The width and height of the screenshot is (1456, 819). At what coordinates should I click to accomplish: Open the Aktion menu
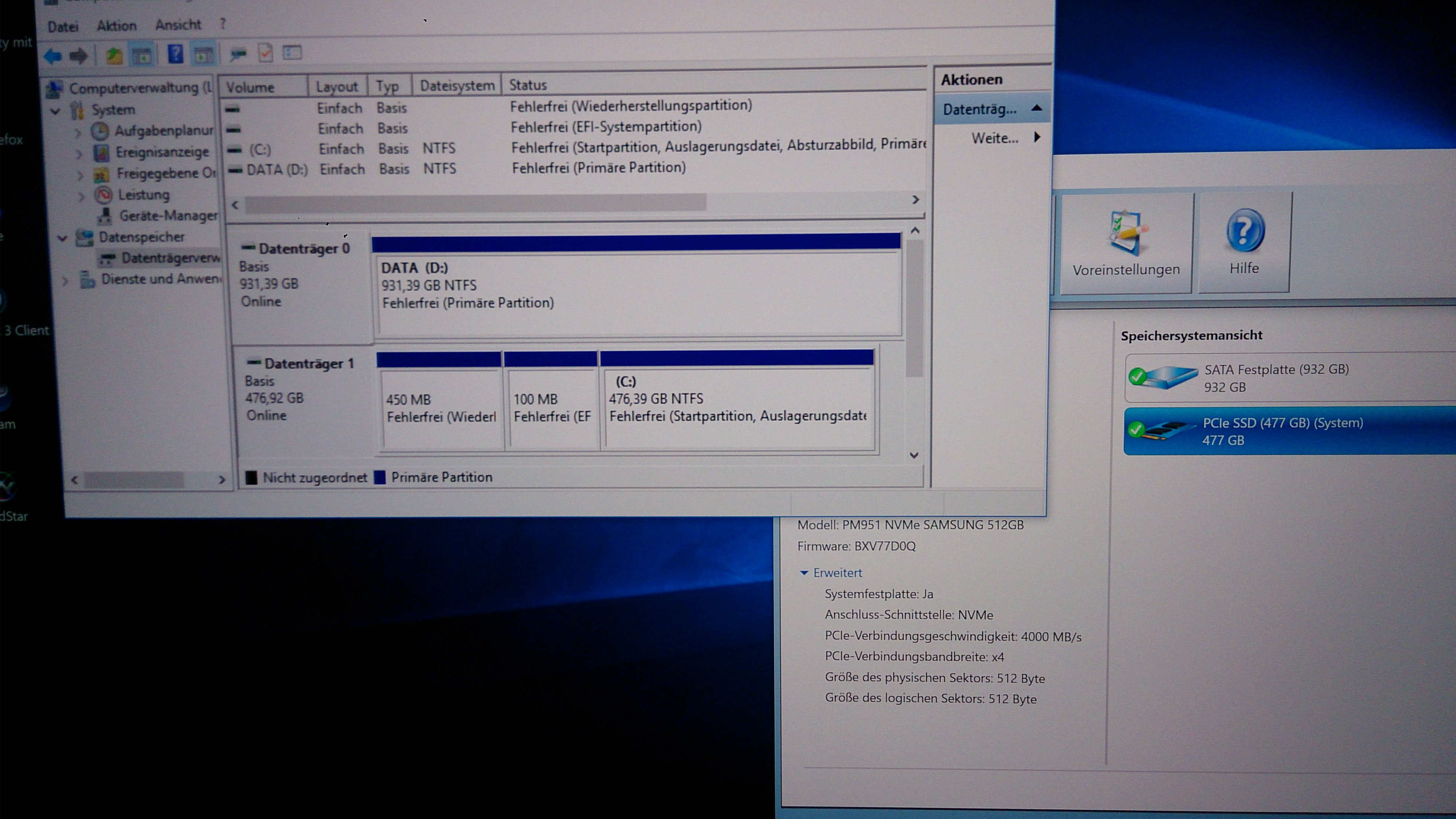(116, 25)
